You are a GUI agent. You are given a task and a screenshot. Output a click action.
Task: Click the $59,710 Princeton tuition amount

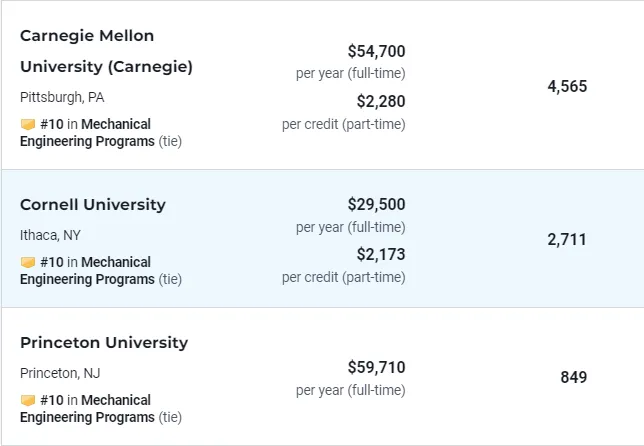376,368
